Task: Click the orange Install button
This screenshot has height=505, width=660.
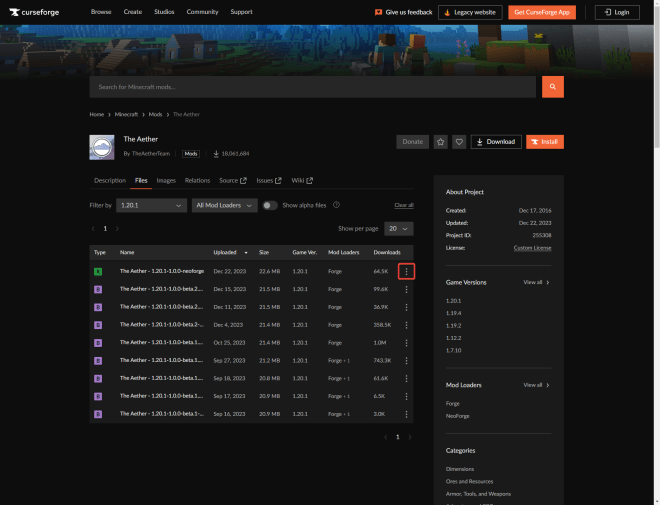Action: click(545, 142)
